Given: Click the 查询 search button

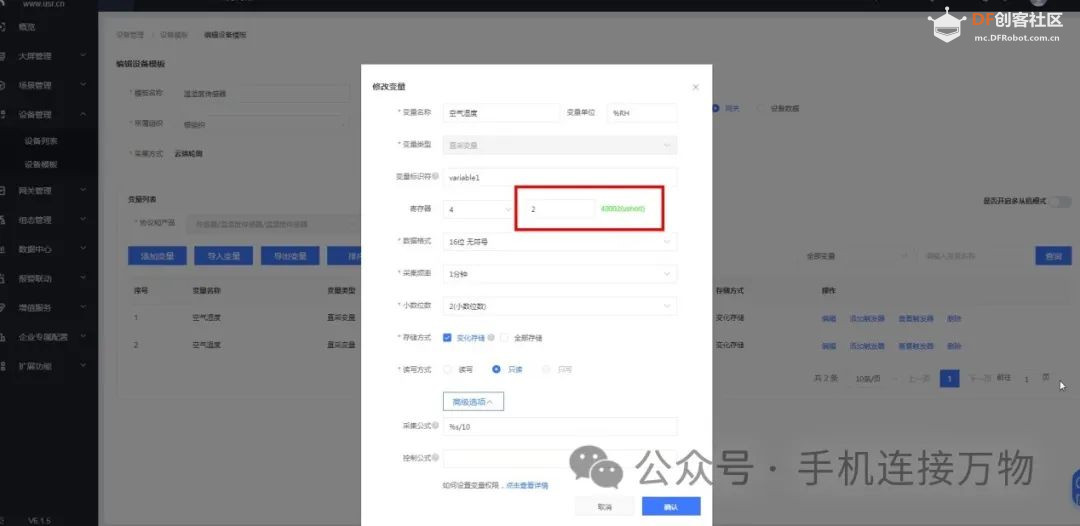Looking at the screenshot, I should coord(1053,255).
